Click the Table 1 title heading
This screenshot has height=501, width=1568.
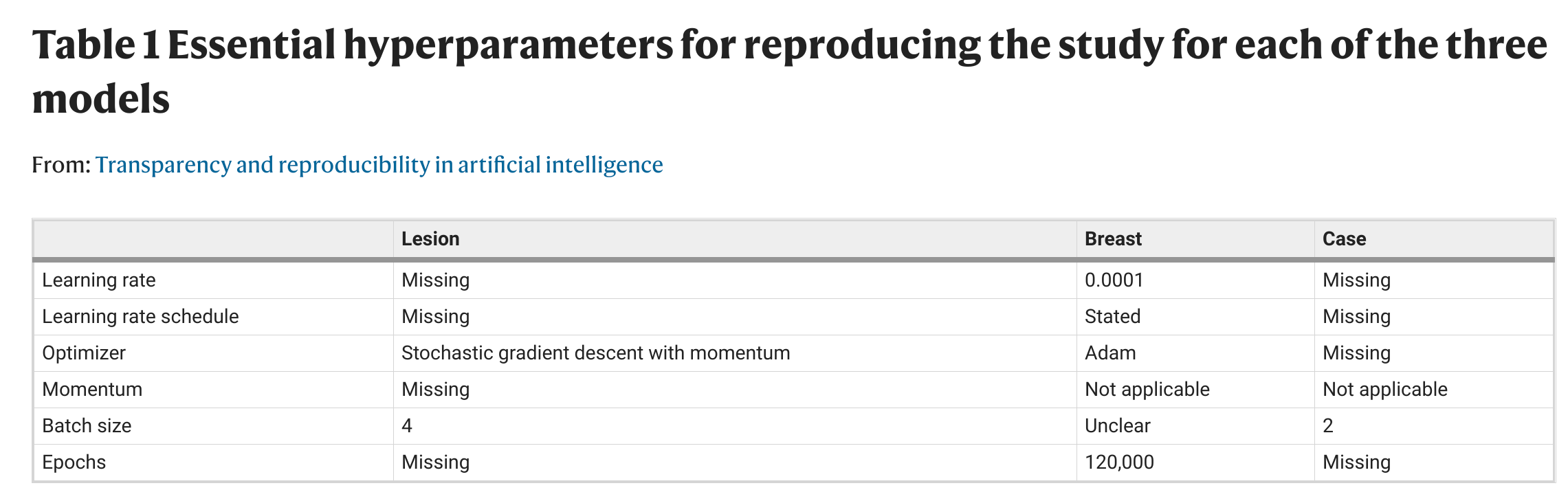click(x=789, y=71)
